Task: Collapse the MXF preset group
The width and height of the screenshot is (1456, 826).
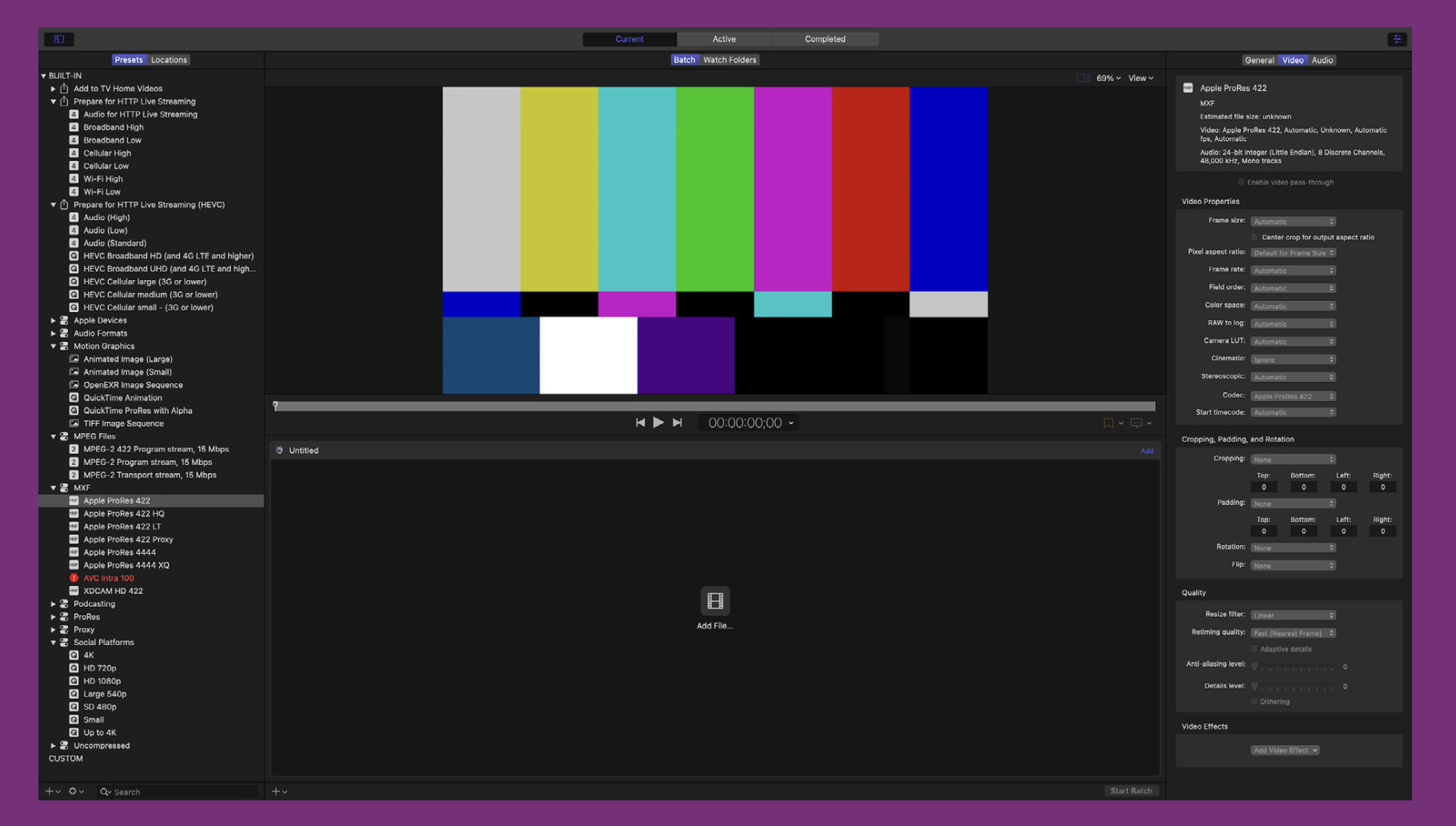Action: [54, 487]
